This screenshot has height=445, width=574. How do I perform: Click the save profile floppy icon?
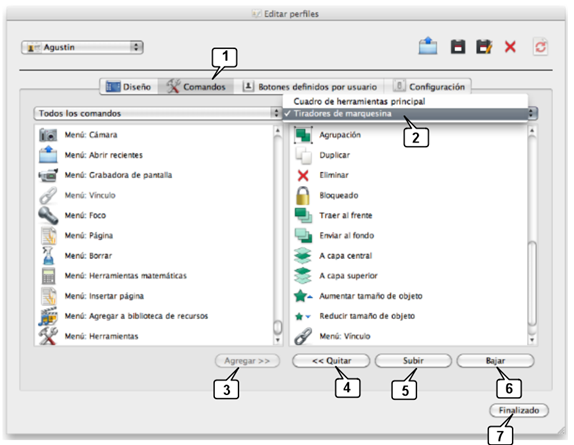(x=458, y=47)
